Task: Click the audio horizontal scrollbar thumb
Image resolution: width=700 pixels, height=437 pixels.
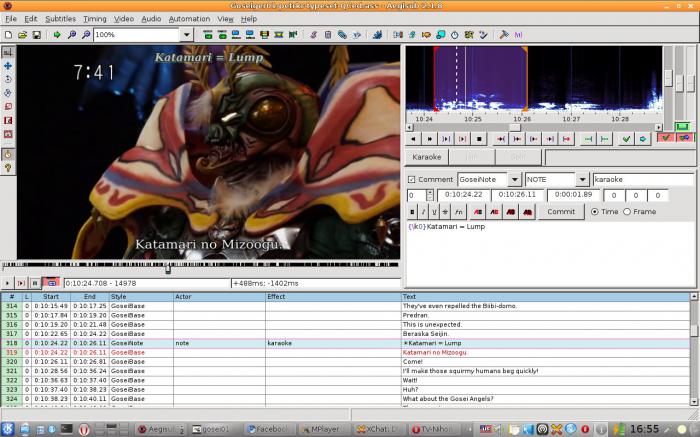Action: [515, 128]
